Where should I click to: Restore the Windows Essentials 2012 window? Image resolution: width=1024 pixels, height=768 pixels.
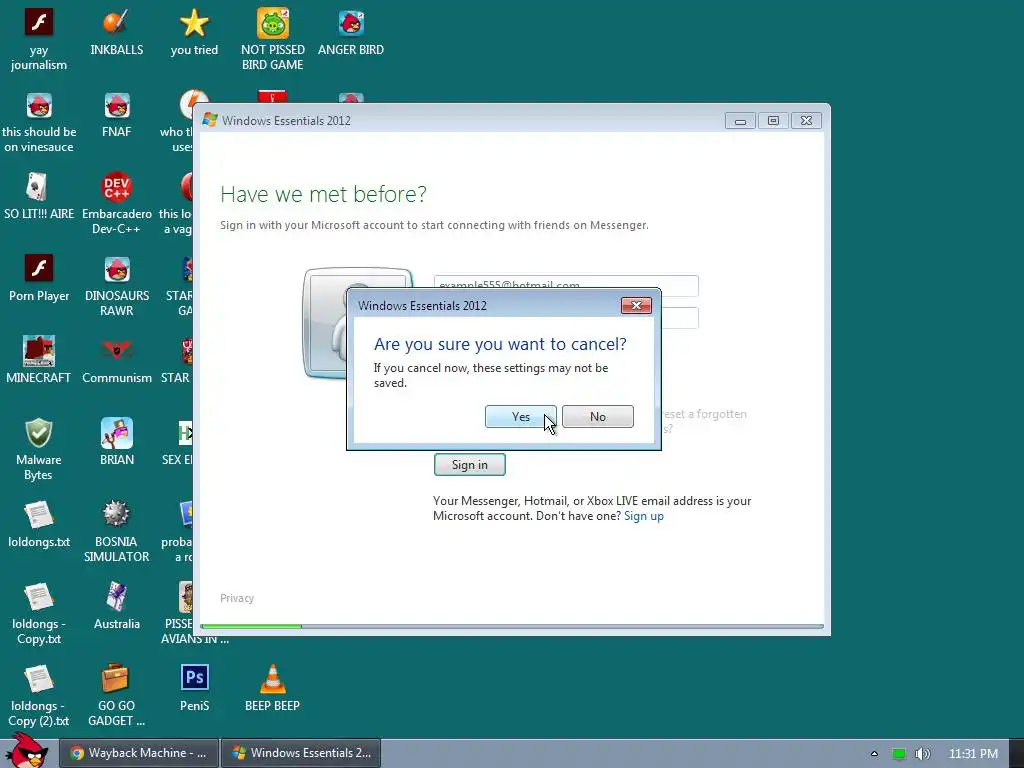773,121
